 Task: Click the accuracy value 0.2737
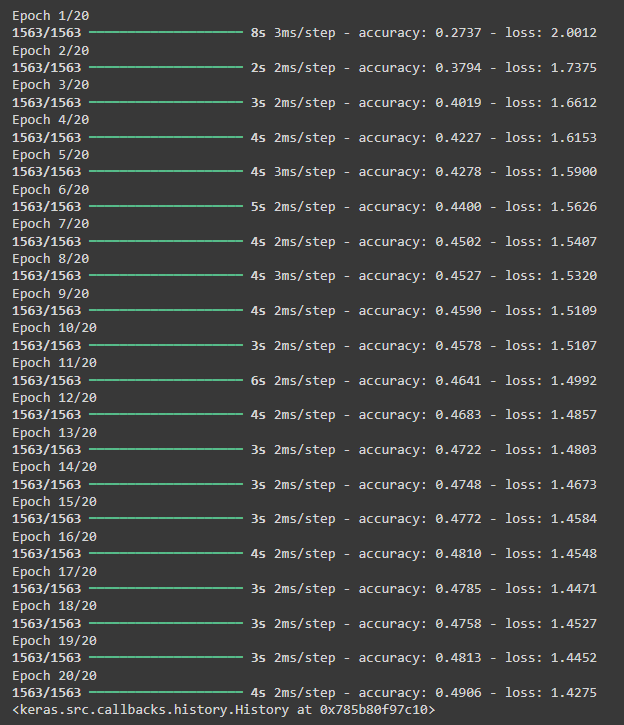coord(458,33)
